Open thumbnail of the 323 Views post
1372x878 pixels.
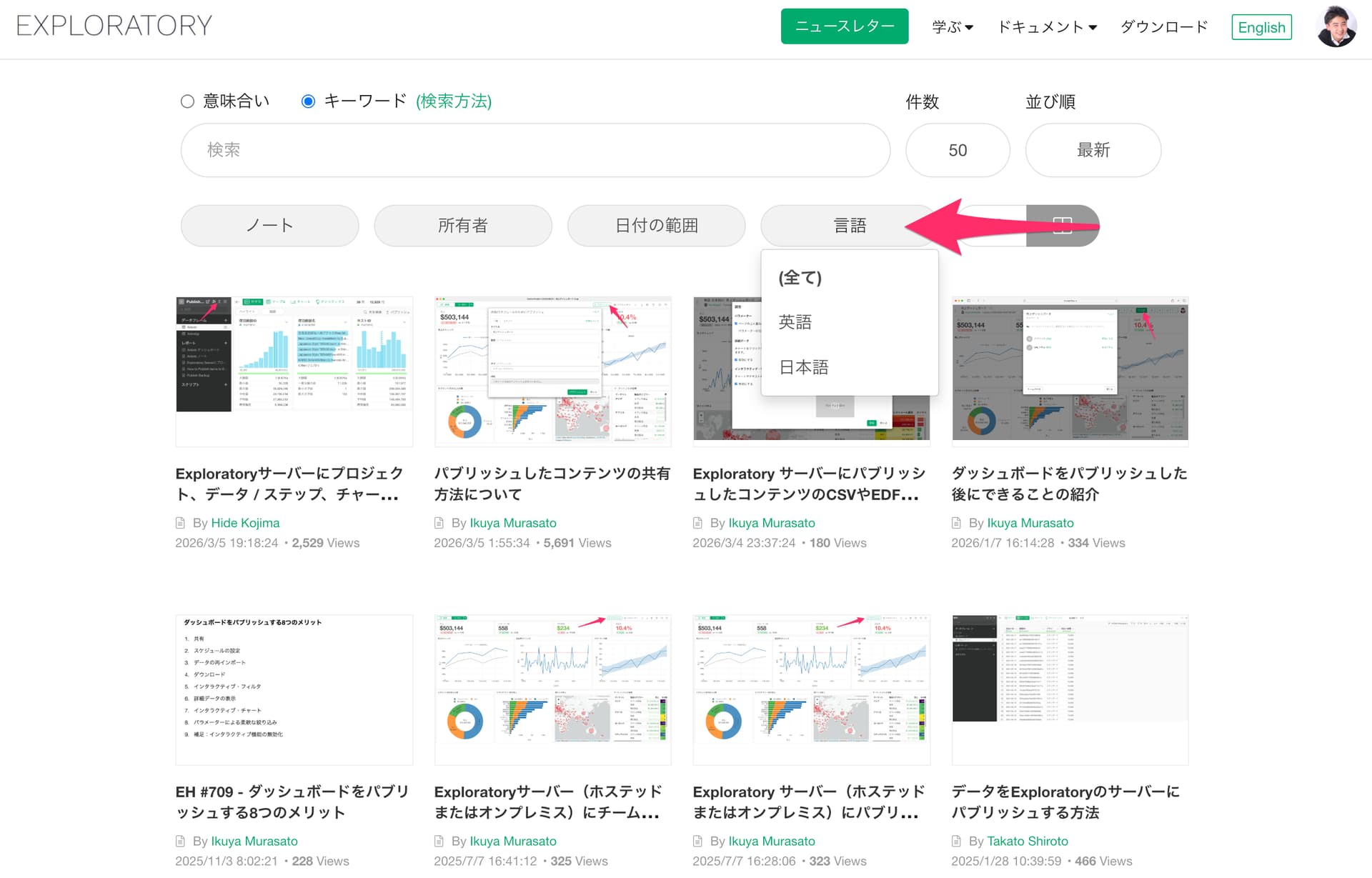(812, 689)
